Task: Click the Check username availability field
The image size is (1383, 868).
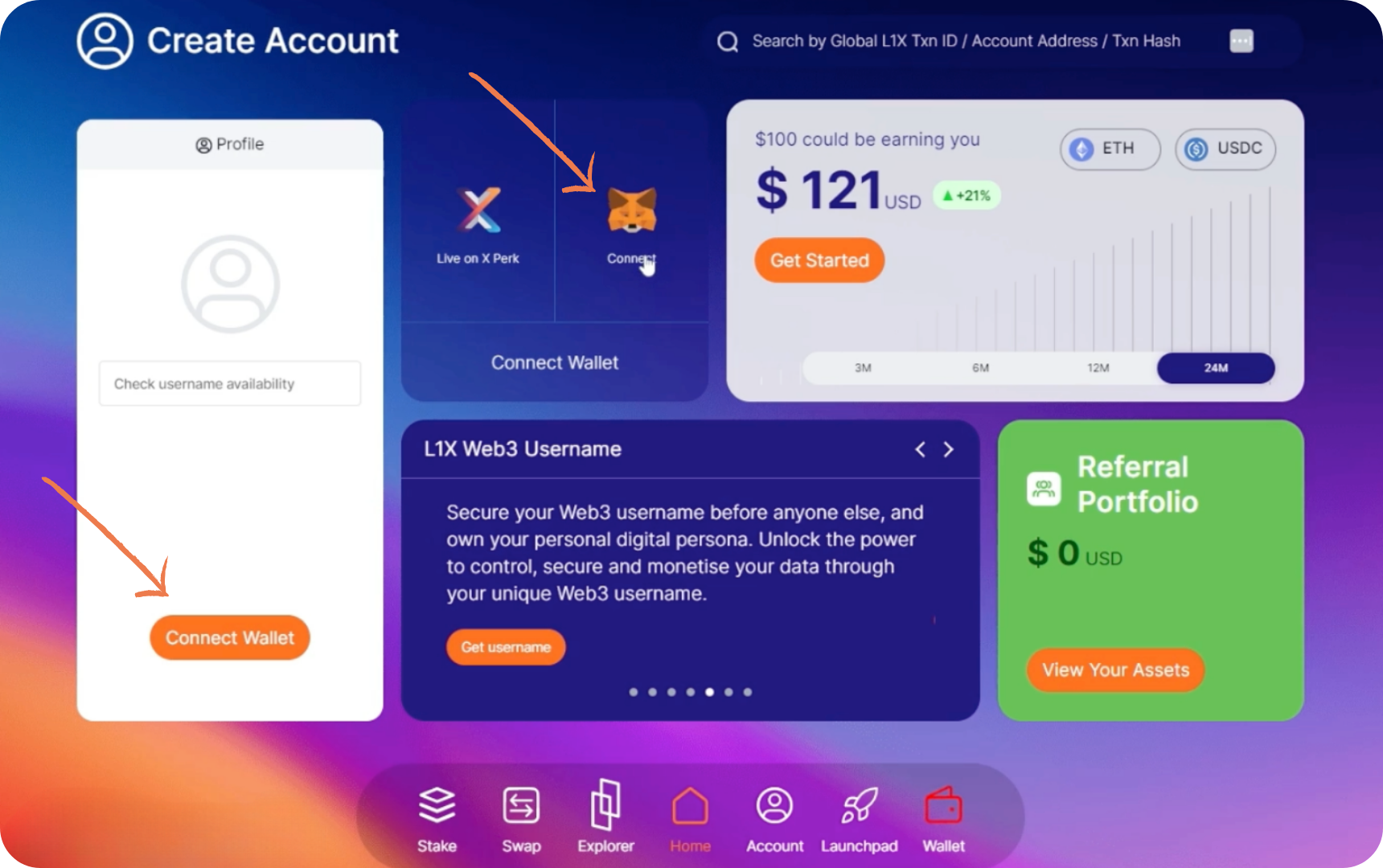Action: pos(230,383)
